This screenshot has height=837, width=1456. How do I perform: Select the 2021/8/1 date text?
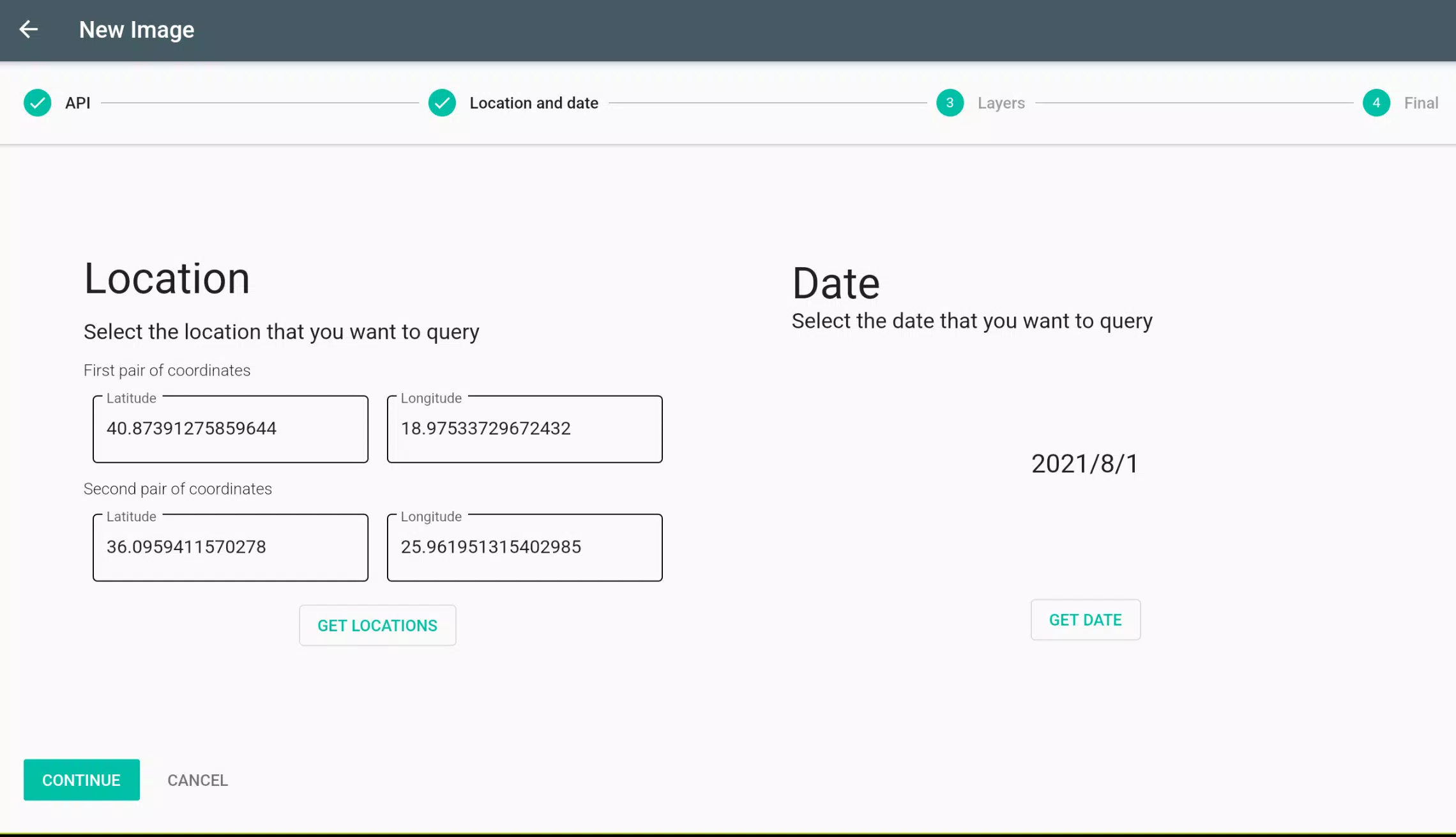(1084, 464)
